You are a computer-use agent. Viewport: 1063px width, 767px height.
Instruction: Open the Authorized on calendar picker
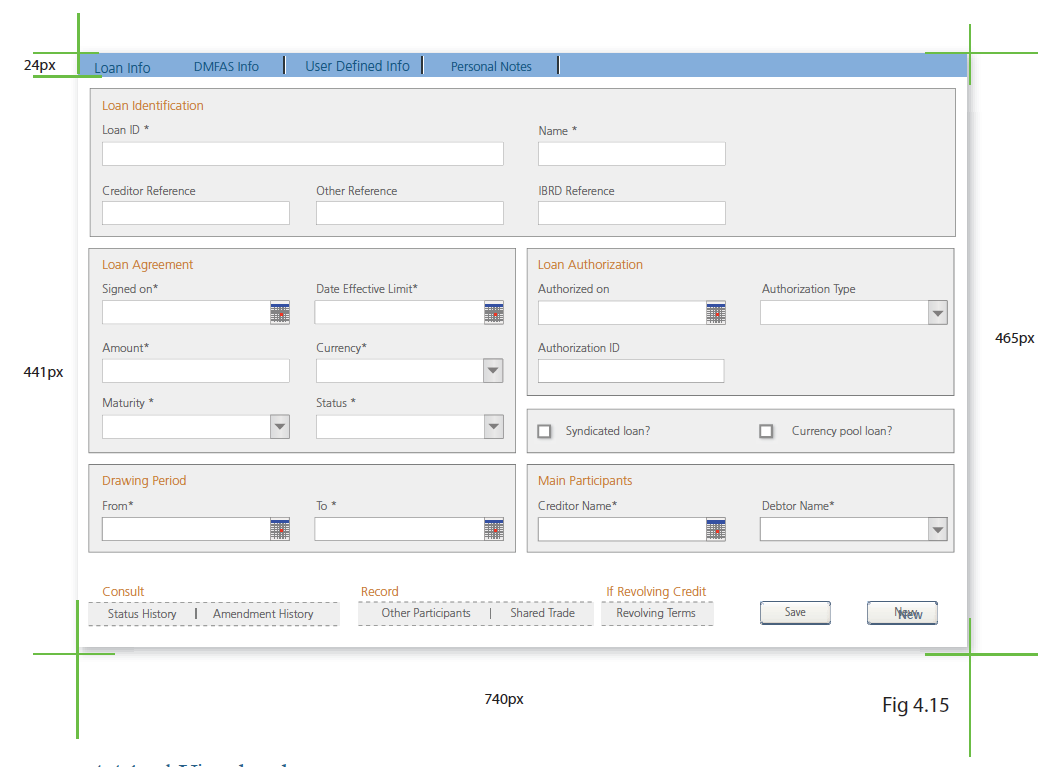click(x=715, y=313)
